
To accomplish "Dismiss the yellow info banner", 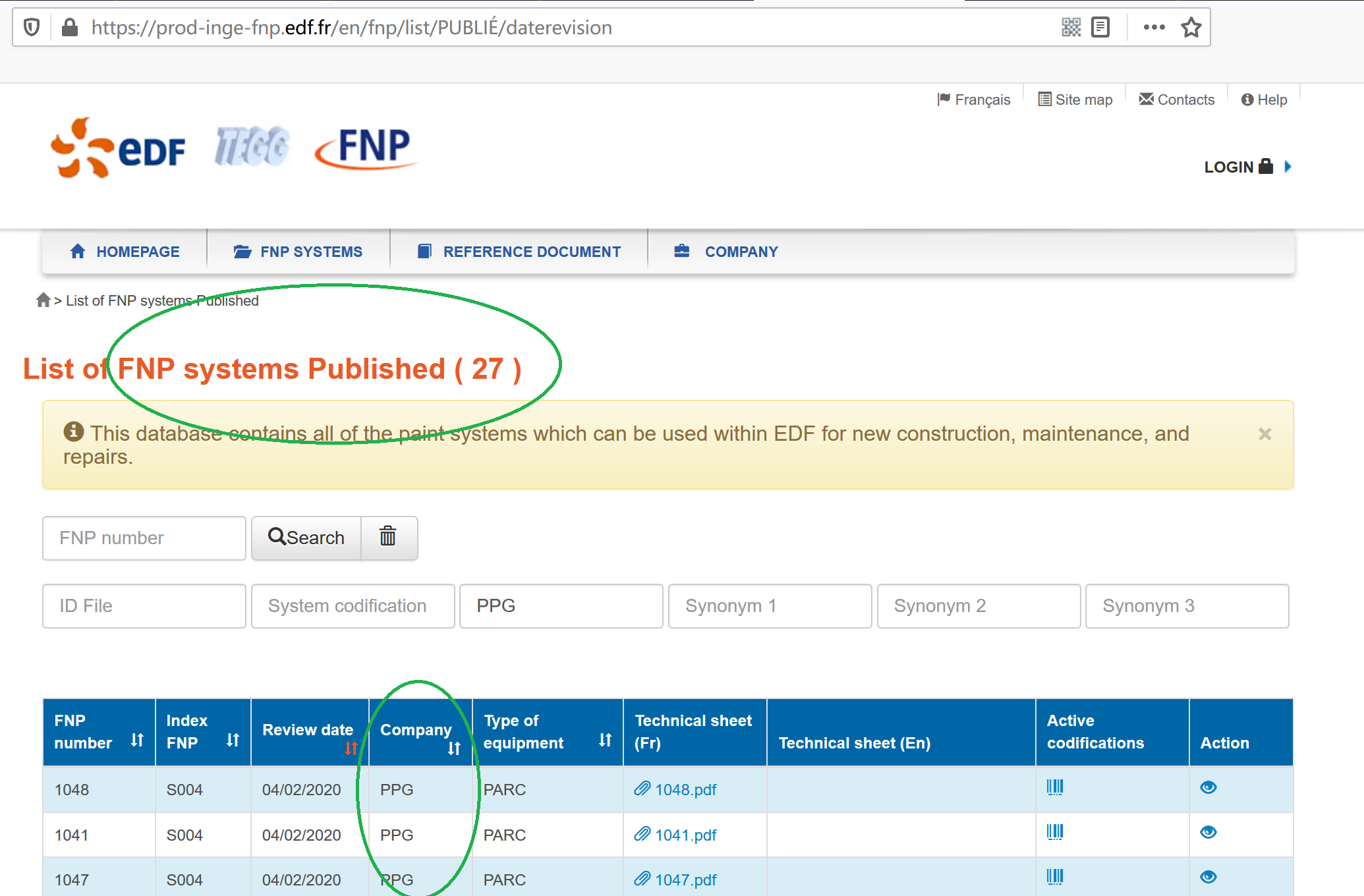I will pos(1265,434).
